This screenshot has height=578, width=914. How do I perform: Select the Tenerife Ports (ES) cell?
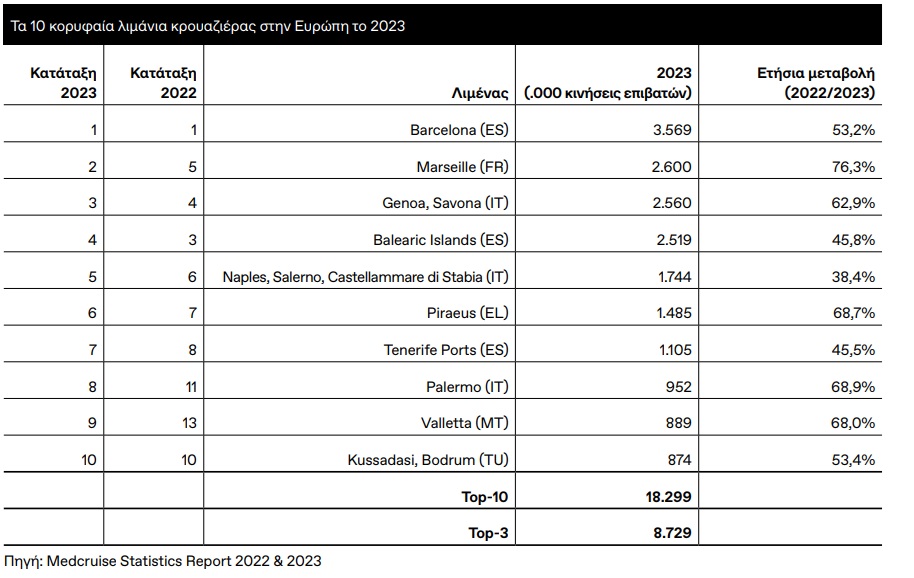pyautogui.click(x=446, y=350)
